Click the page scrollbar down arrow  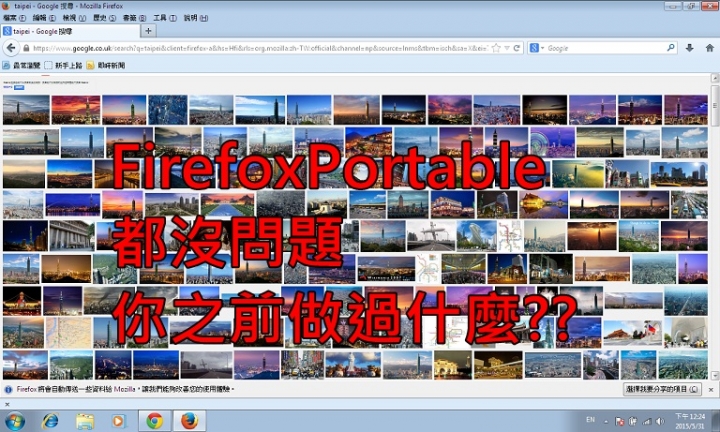(715, 376)
